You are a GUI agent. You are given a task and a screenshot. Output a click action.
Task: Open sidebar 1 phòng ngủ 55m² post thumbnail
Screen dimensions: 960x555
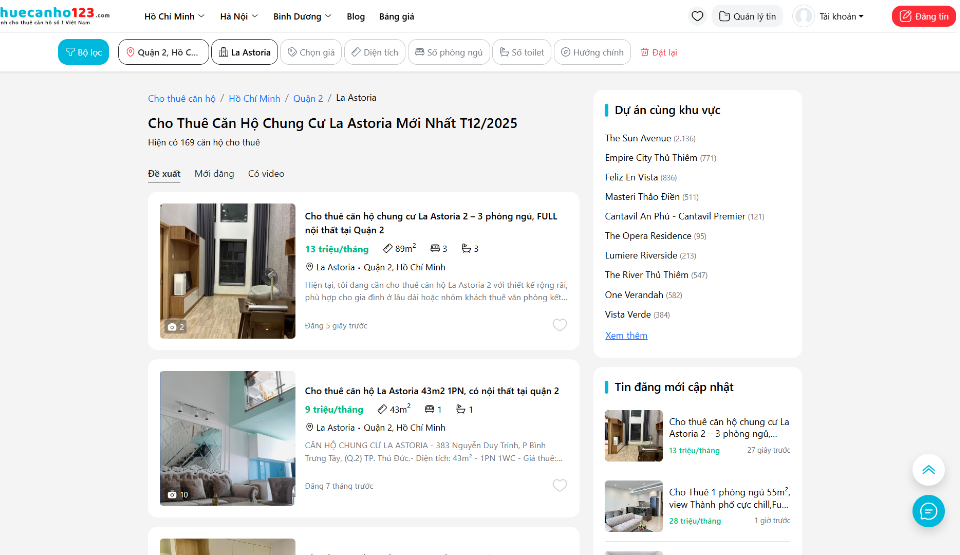click(634, 506)
